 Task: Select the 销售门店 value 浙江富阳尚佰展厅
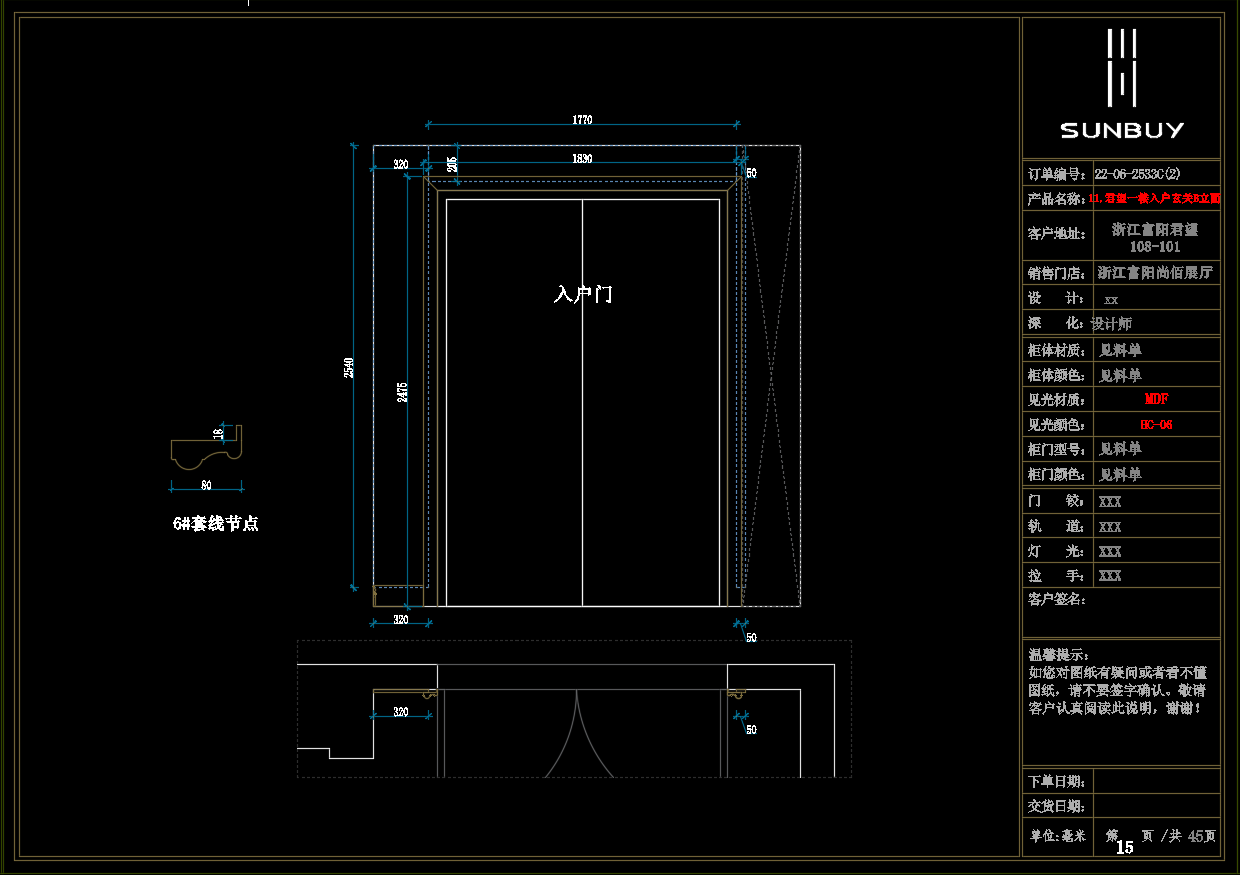tap(1155, 272)
